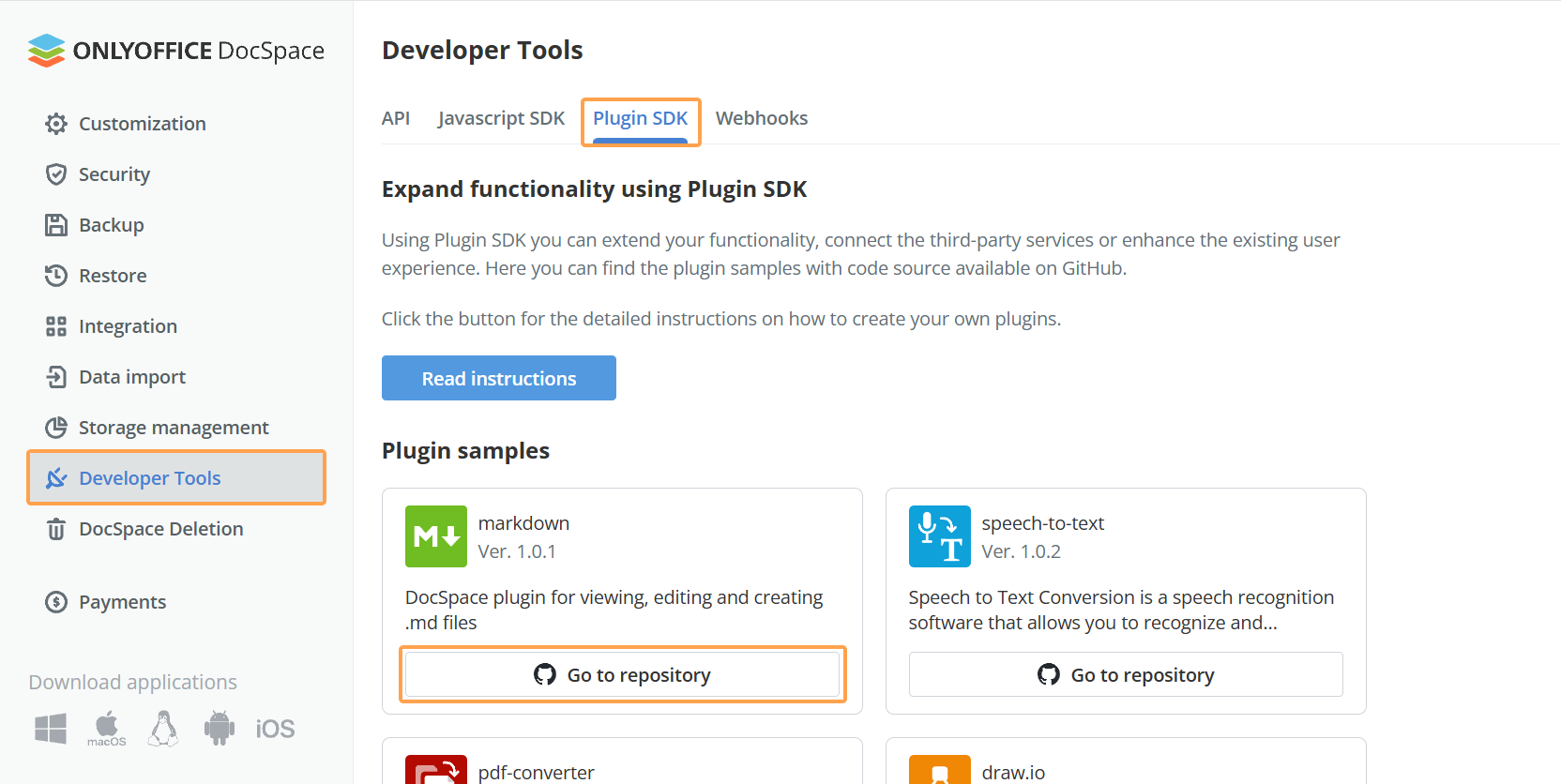
Task: Switch to the Webhooks tab
Action: pyautogui.click(x=762, y=118)
